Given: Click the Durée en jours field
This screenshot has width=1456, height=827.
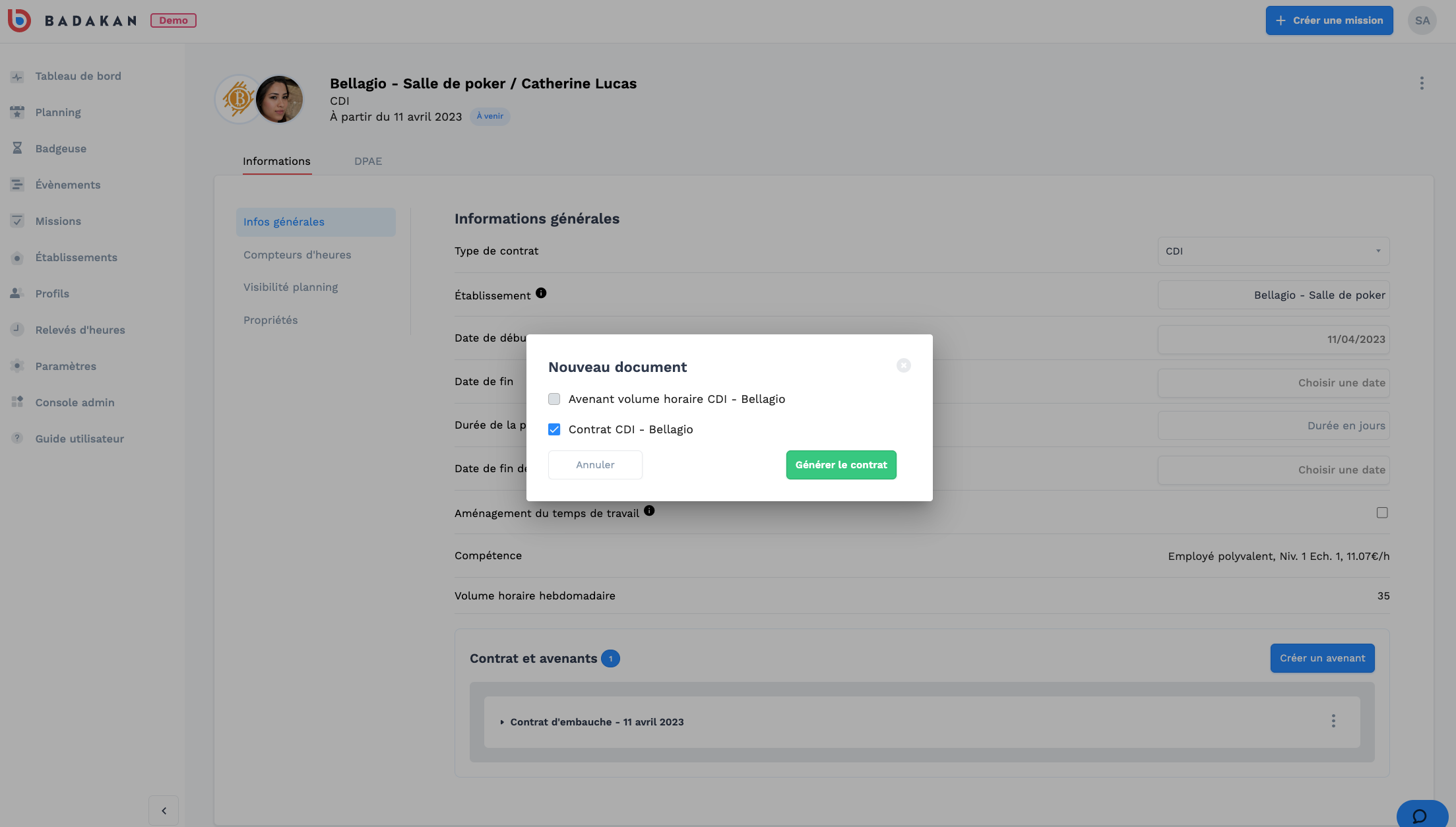Looking at the screenshot, I should point(1273,426).
